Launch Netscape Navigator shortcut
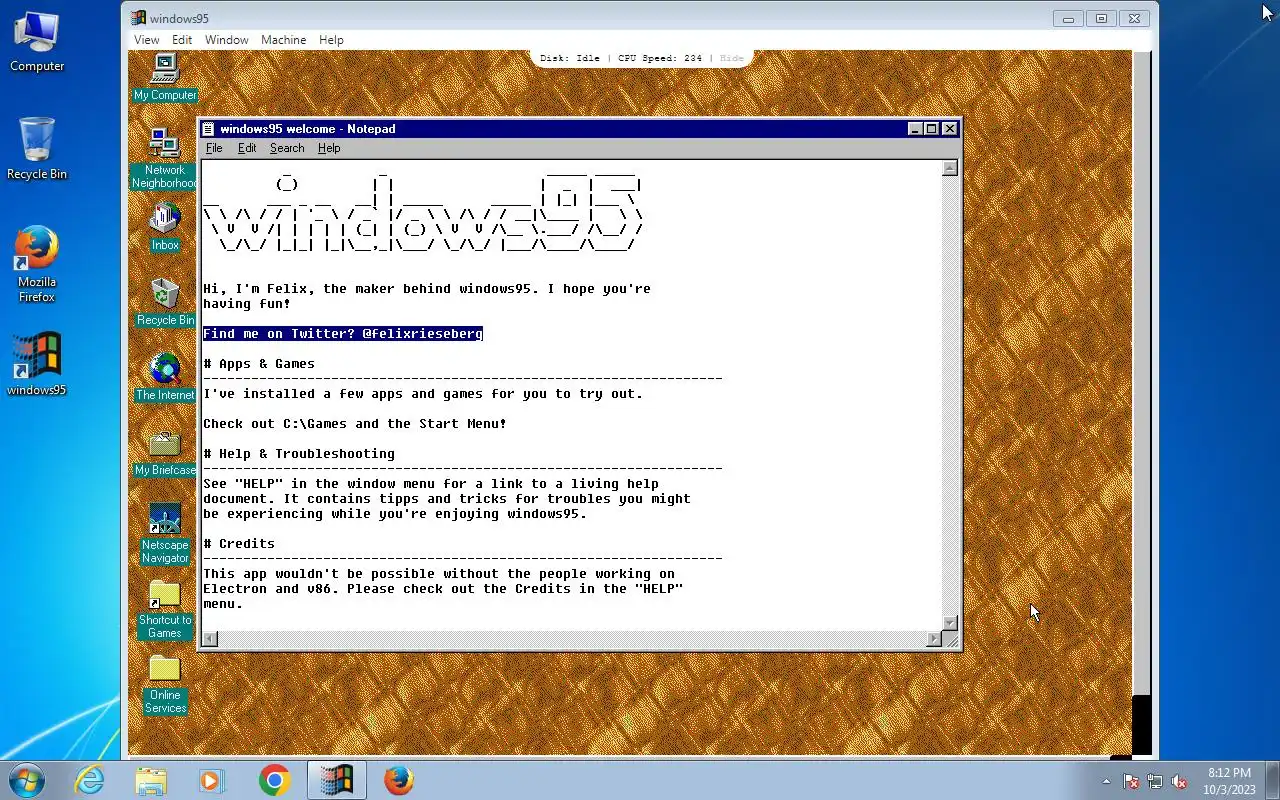 coord(165,533)
